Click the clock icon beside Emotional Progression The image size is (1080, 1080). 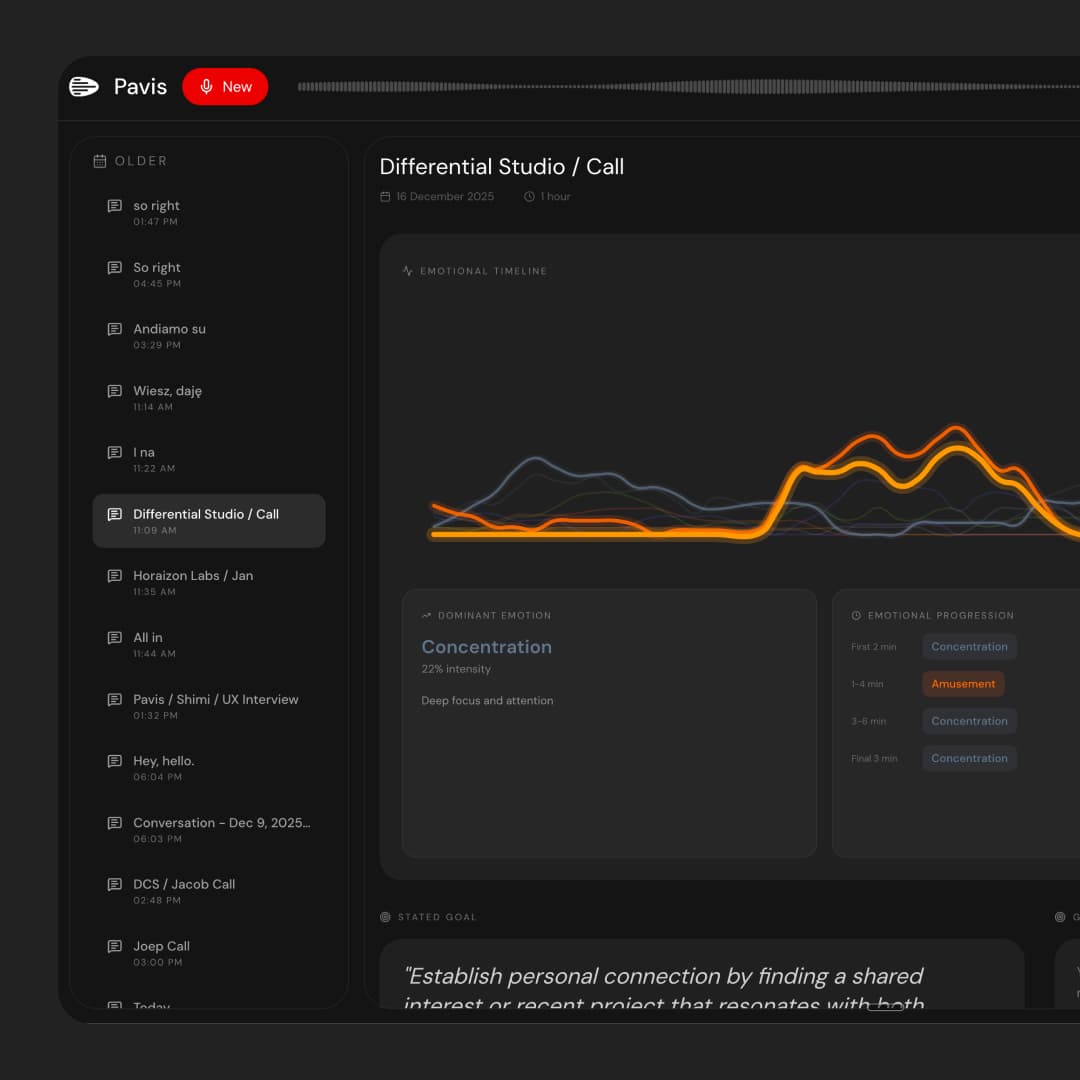856,616
